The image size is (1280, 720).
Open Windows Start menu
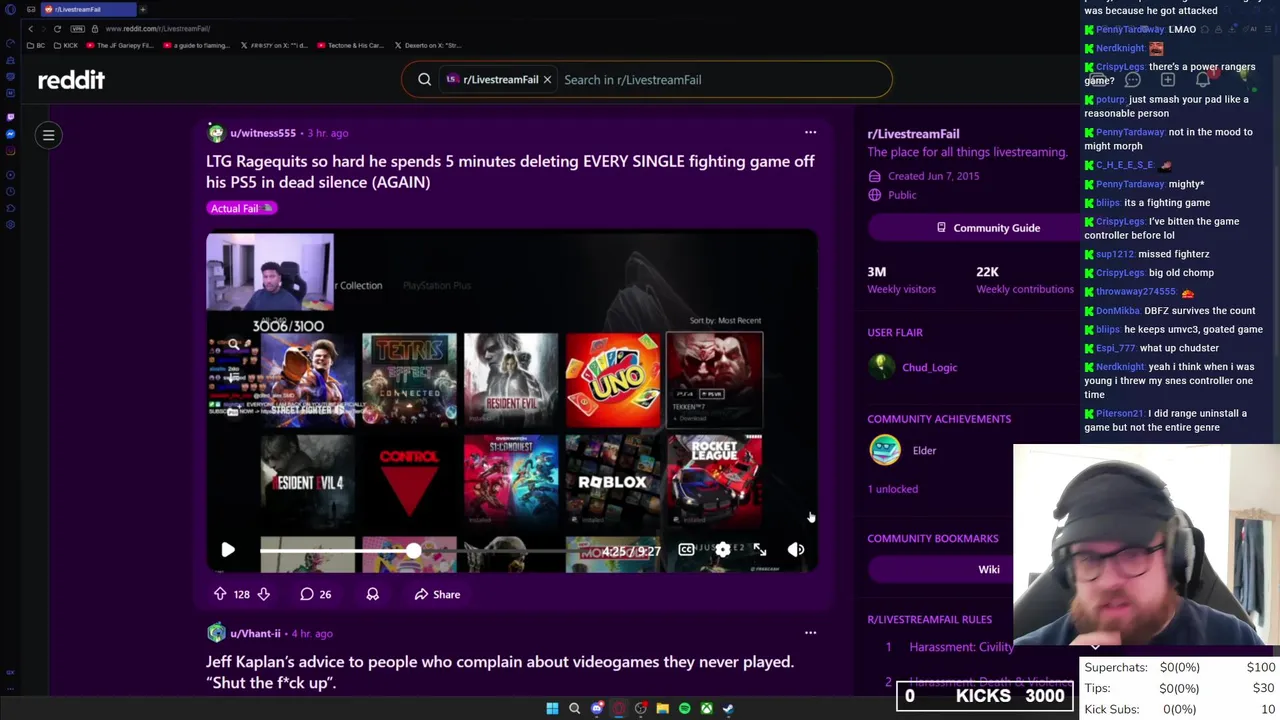click(x=552, y=708)
